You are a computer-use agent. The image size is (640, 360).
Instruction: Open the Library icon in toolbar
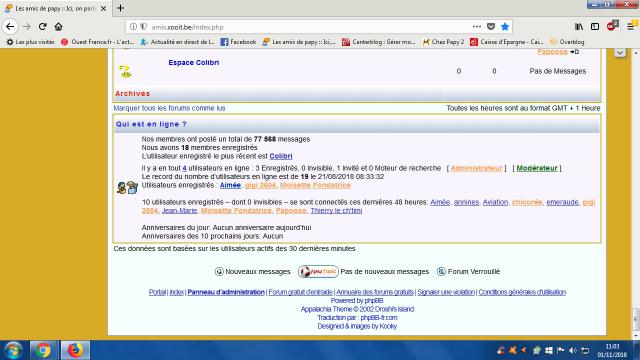point(579,27)
